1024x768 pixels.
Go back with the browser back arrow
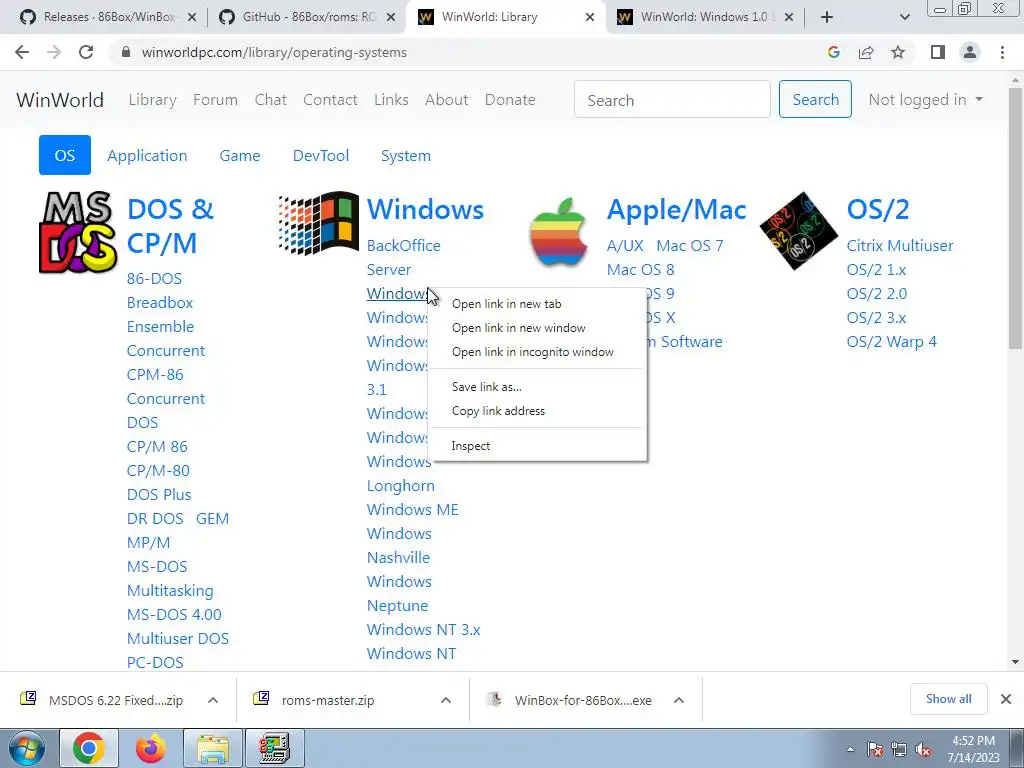(x=22, y=52)
